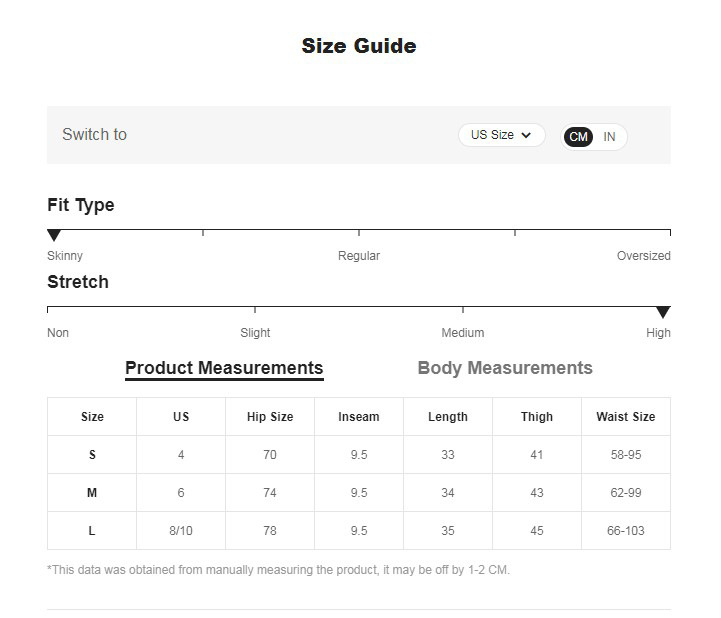Click the Stretch triangle marker at High
721x618 pixels.
(x=663, y=313)
